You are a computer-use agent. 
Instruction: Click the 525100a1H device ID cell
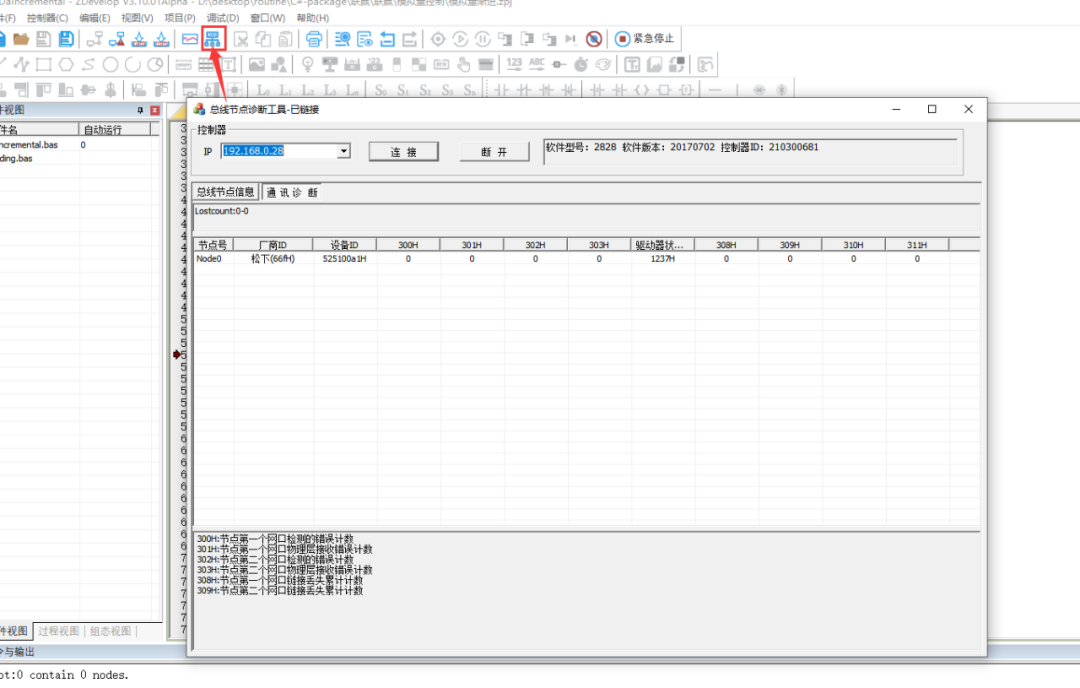coord(344,259)
